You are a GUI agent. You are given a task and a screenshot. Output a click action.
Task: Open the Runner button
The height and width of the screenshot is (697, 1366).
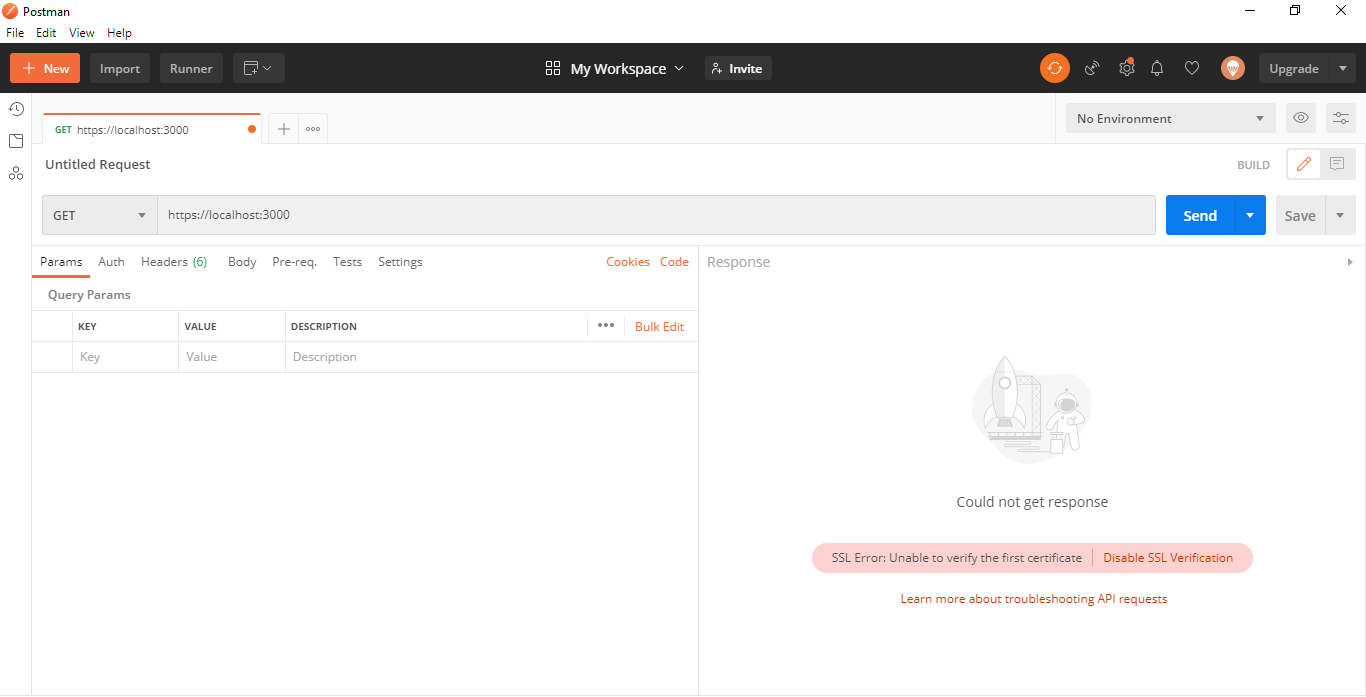[x=191, y=68]
